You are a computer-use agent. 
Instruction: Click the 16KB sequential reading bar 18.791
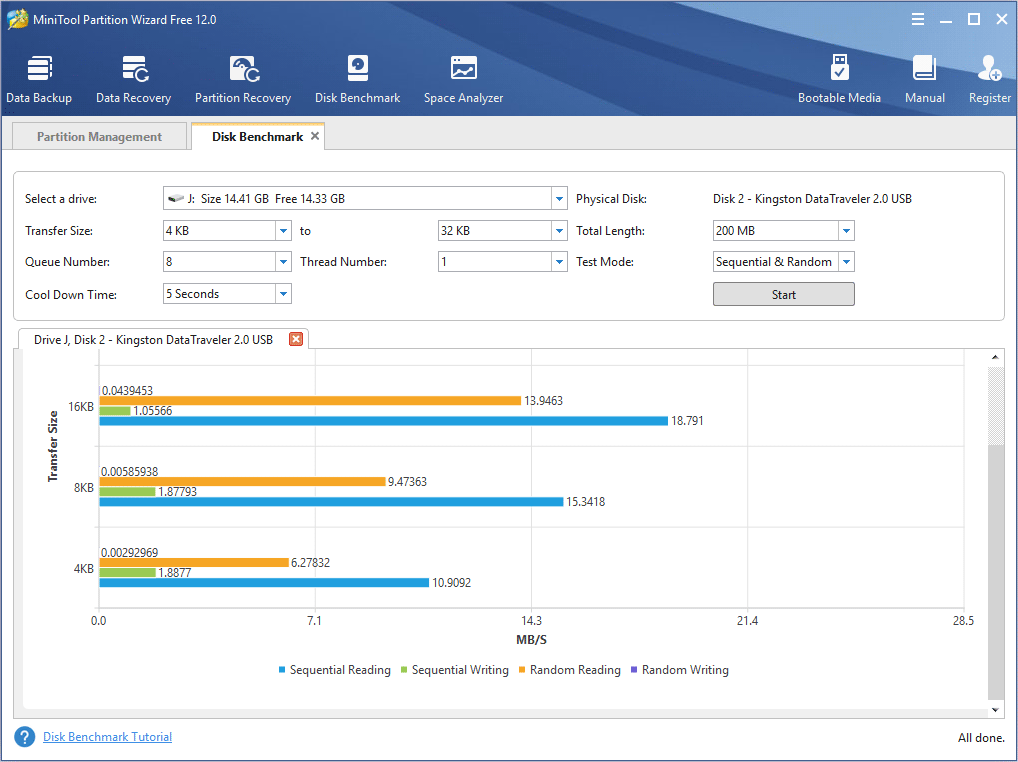click(384, 421)
